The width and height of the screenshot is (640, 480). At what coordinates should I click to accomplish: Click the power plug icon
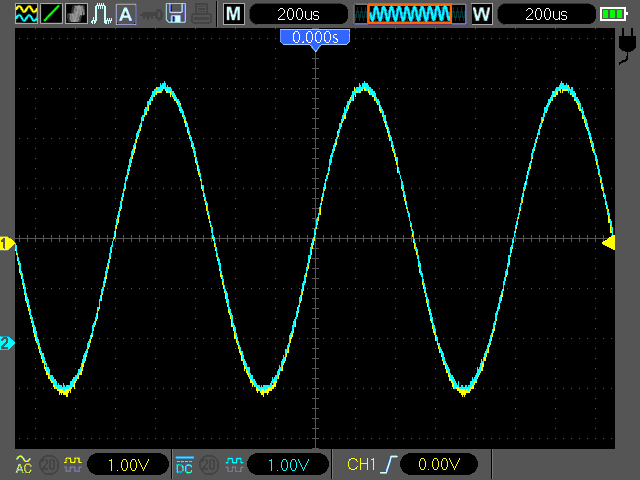627,44
